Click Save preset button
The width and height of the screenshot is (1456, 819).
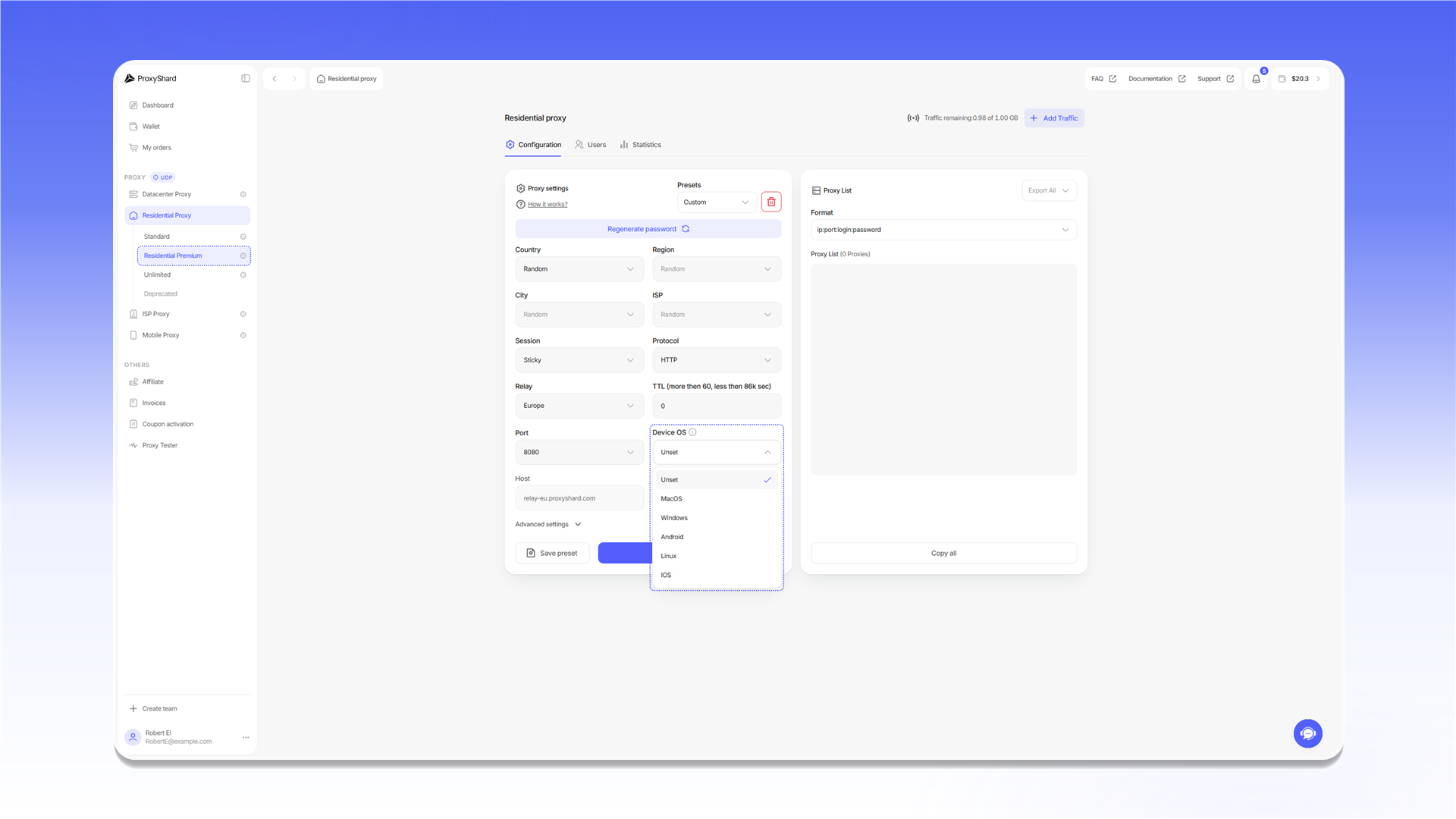[x=552, y=553]
